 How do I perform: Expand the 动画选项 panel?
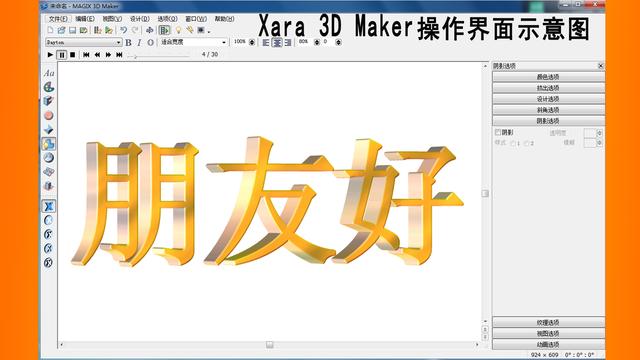click(548, 344)
